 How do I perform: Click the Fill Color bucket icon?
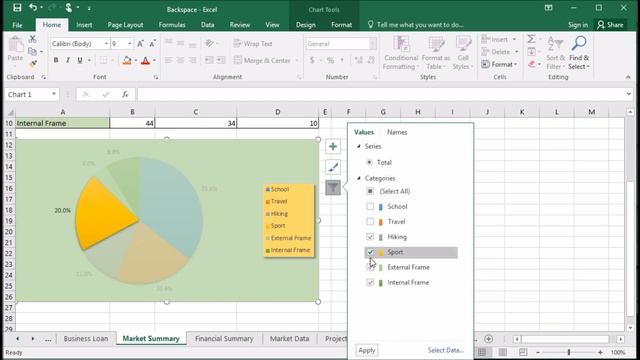tap(127, 60)
